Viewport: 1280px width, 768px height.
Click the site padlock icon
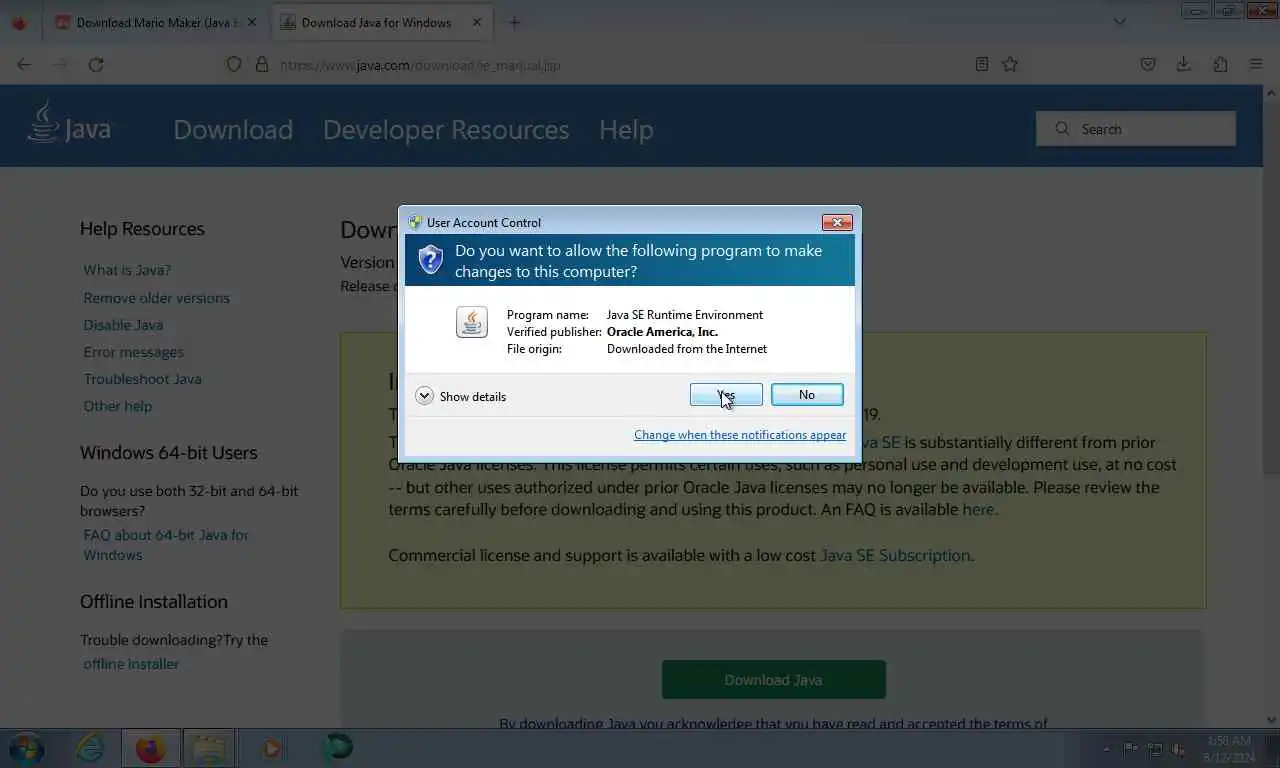[x=262, y=64]
